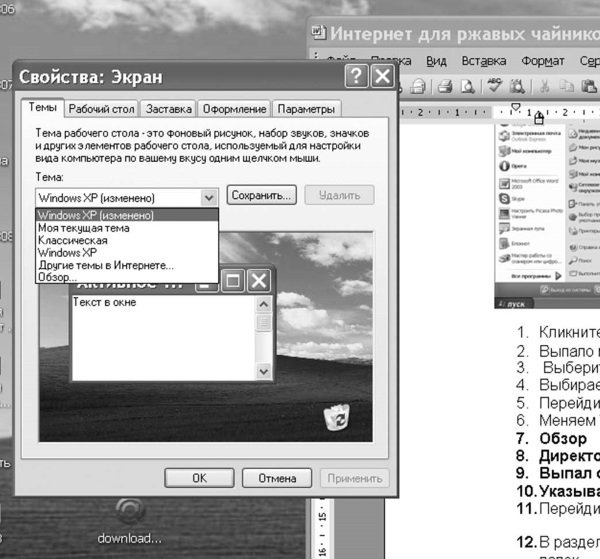Click bold list item 7. Обзор
The image size is (600, 559).
(551, 438)
